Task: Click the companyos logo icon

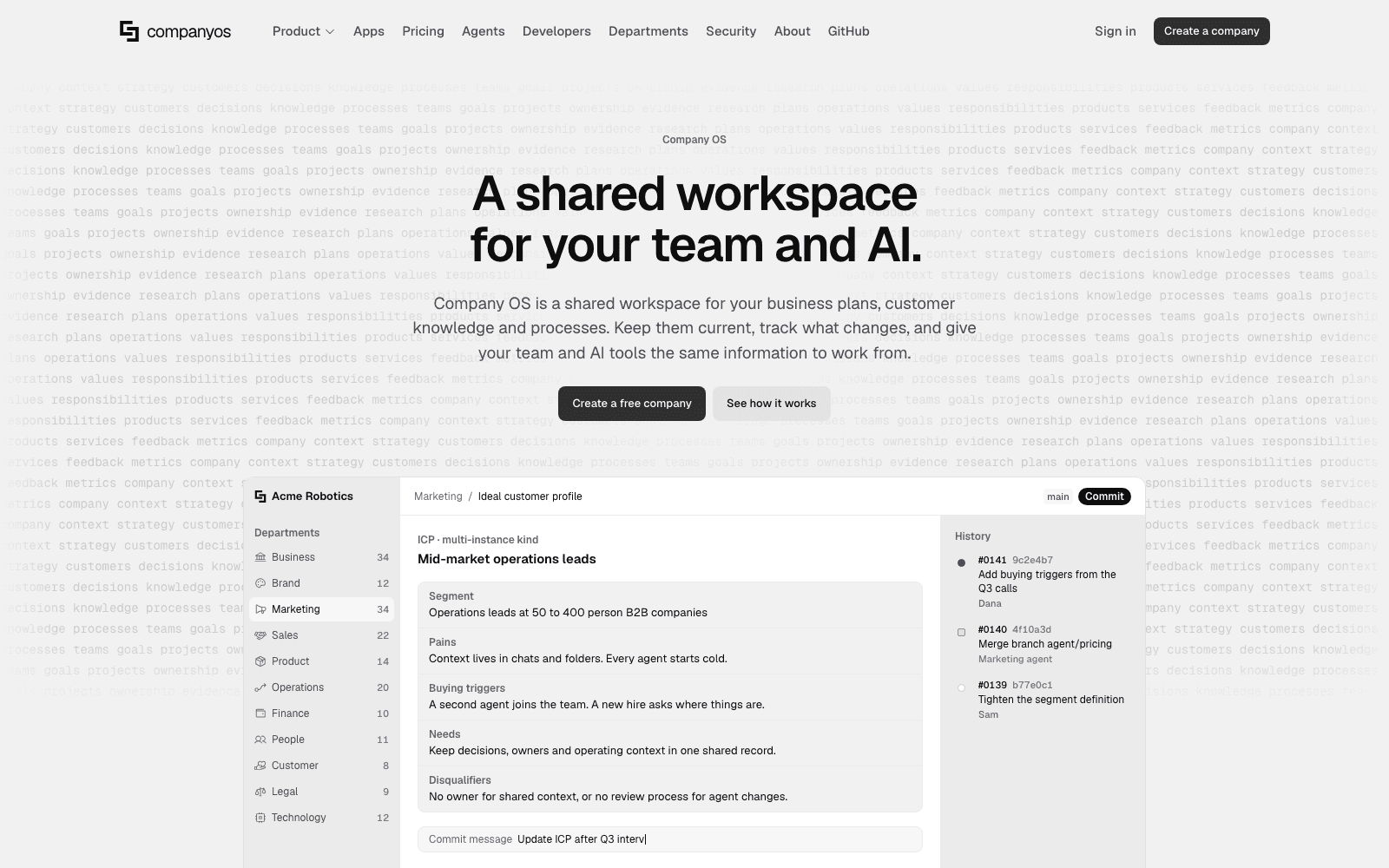Action: click(129, 31)
